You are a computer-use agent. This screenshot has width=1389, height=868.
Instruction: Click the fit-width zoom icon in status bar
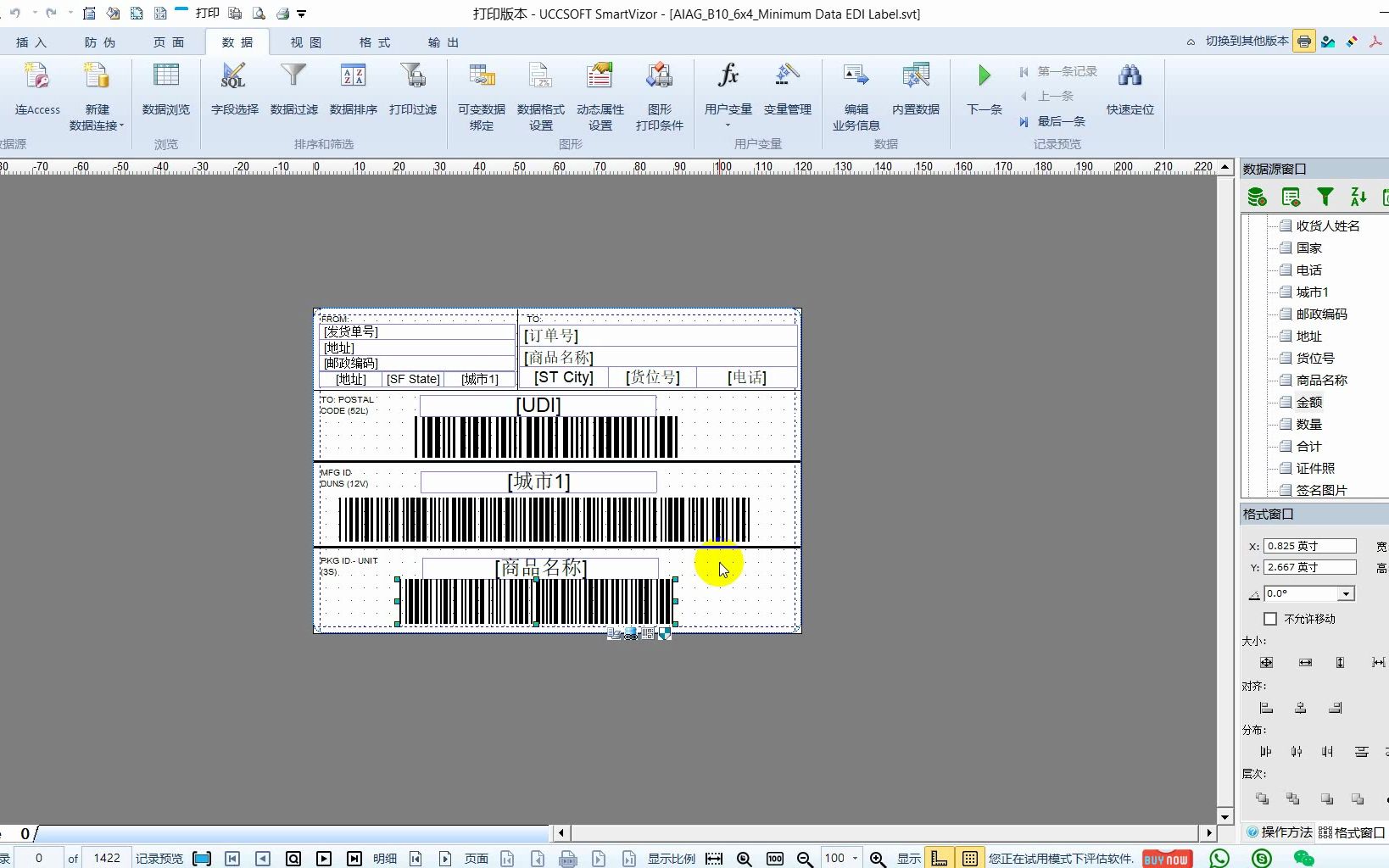[714, 859]
